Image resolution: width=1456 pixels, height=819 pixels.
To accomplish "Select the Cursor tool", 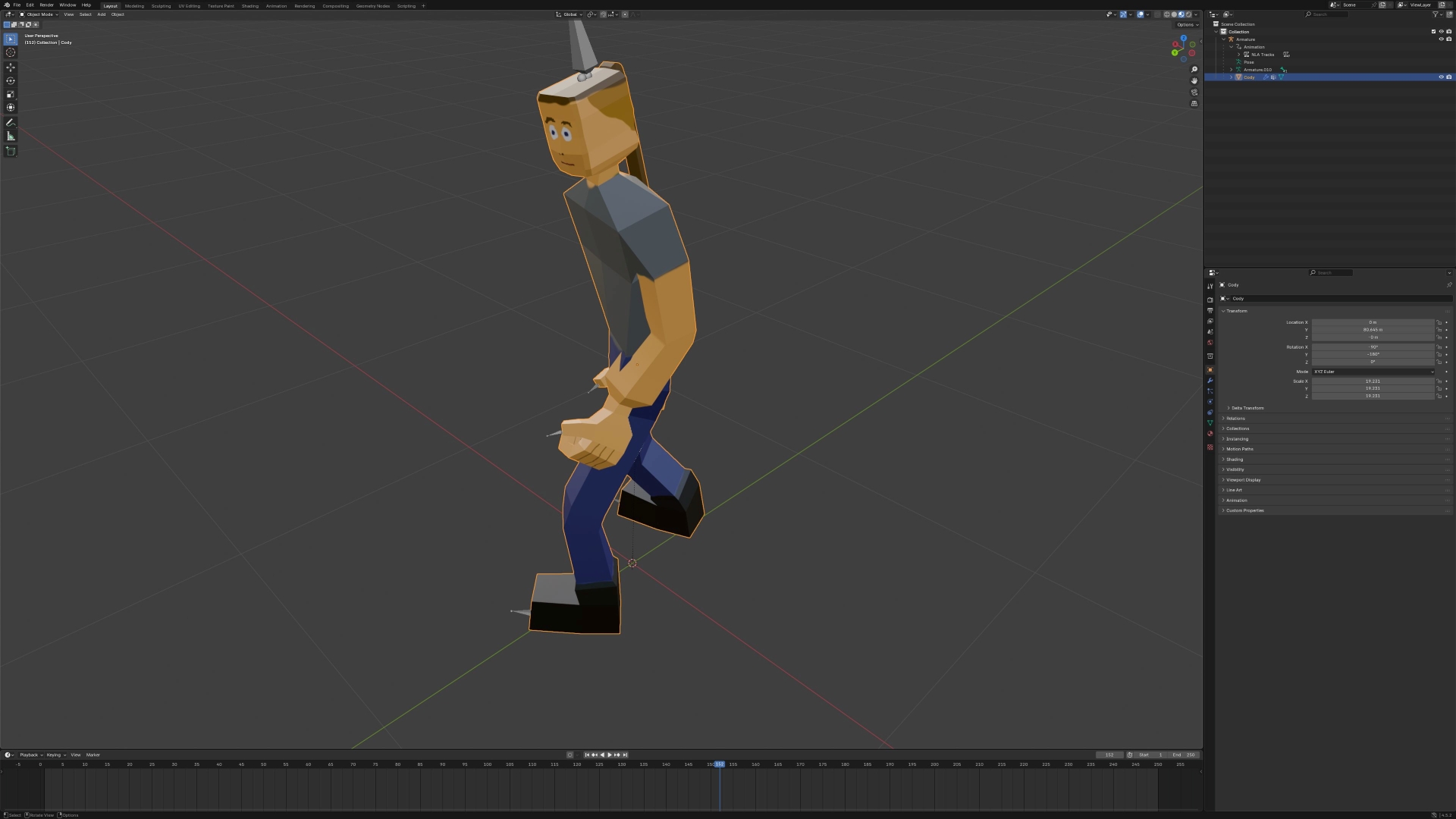I will (11, 52).
